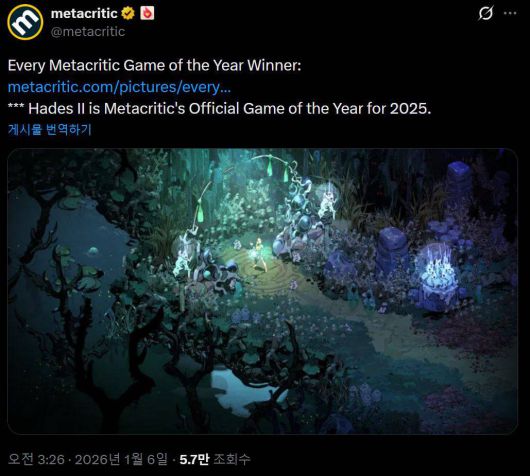530x476 pixels.
Task: Click the 게시물 번역하기 translate link
Action: (50, 129)
